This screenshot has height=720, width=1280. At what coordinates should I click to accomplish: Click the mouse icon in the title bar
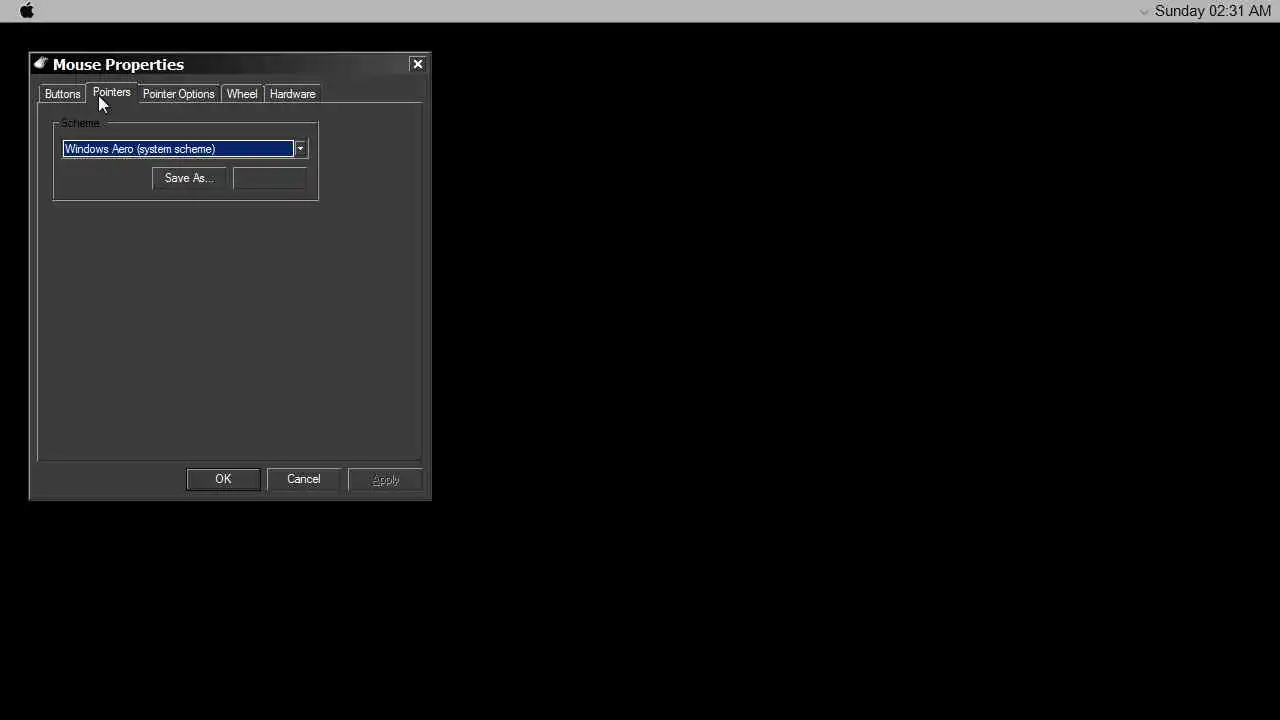[x=41, y=64]
